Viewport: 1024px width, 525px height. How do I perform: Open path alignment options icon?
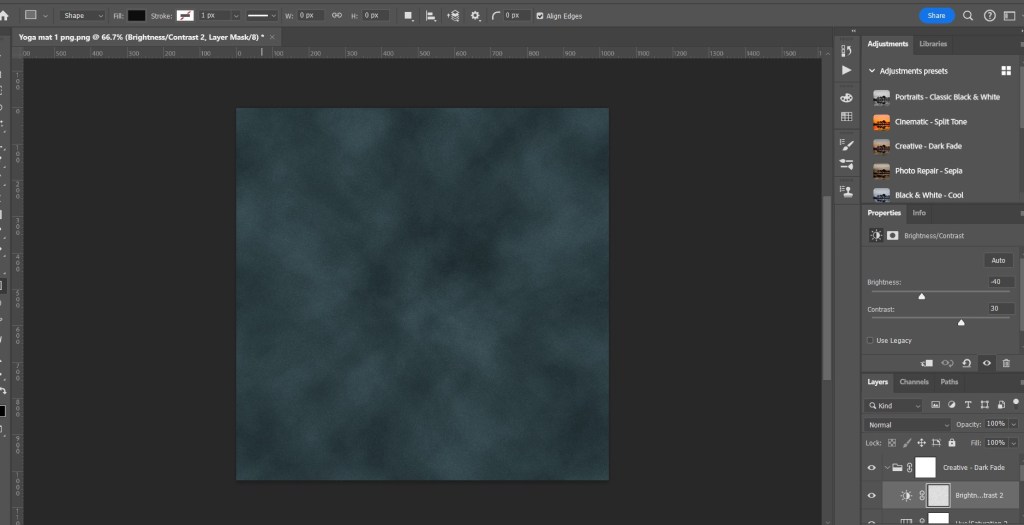point(429,16)
